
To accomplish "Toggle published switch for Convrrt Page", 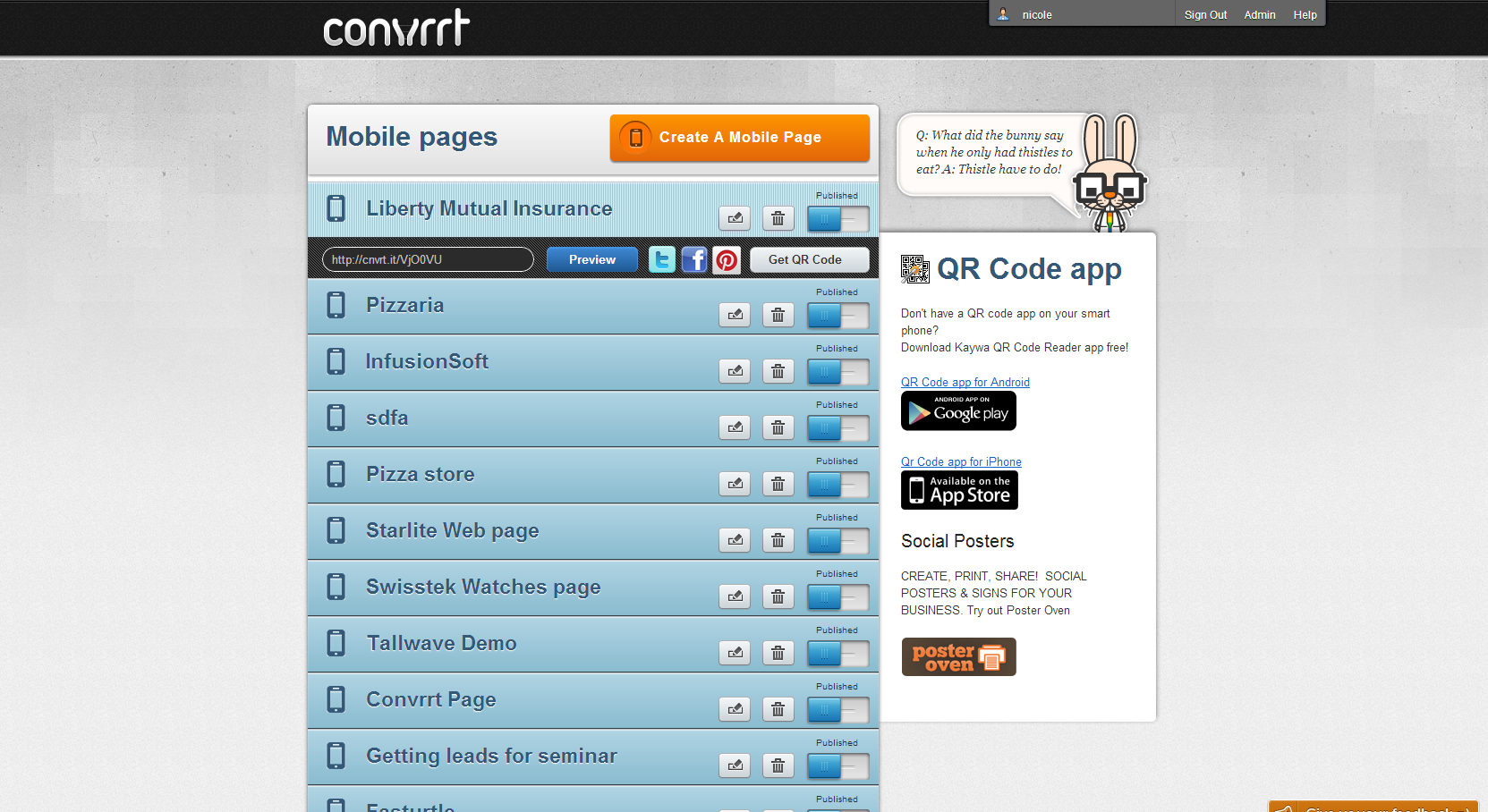I will click(x=838, y=709).
